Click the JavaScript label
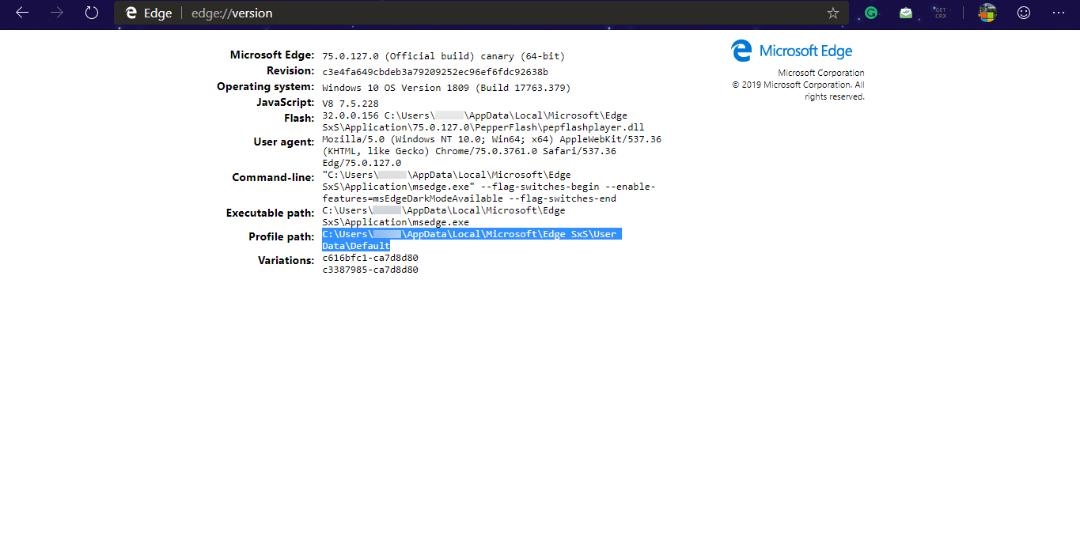1080x544 pixels. tap(285, 103)
